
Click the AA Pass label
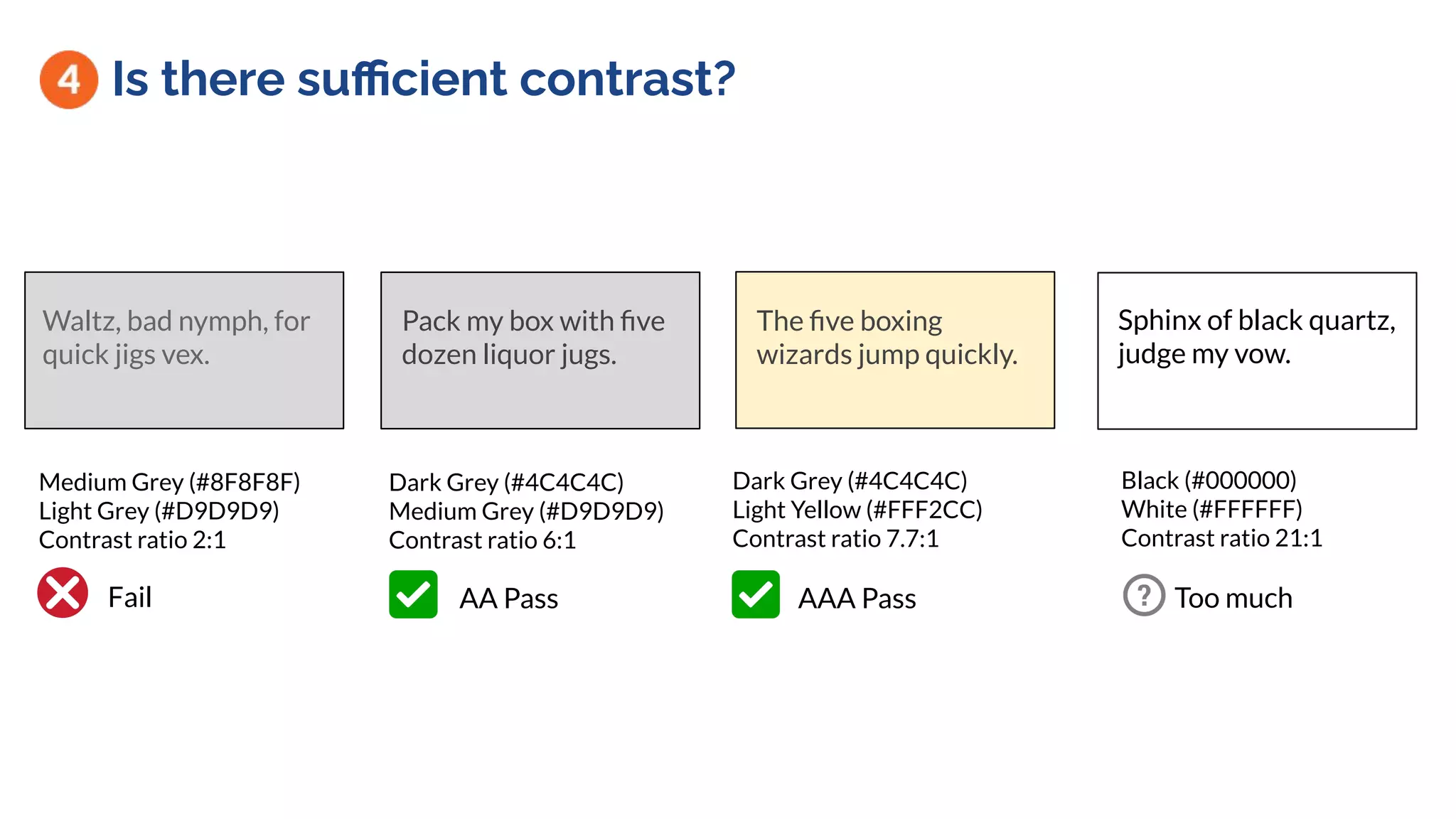click(508, 599)
